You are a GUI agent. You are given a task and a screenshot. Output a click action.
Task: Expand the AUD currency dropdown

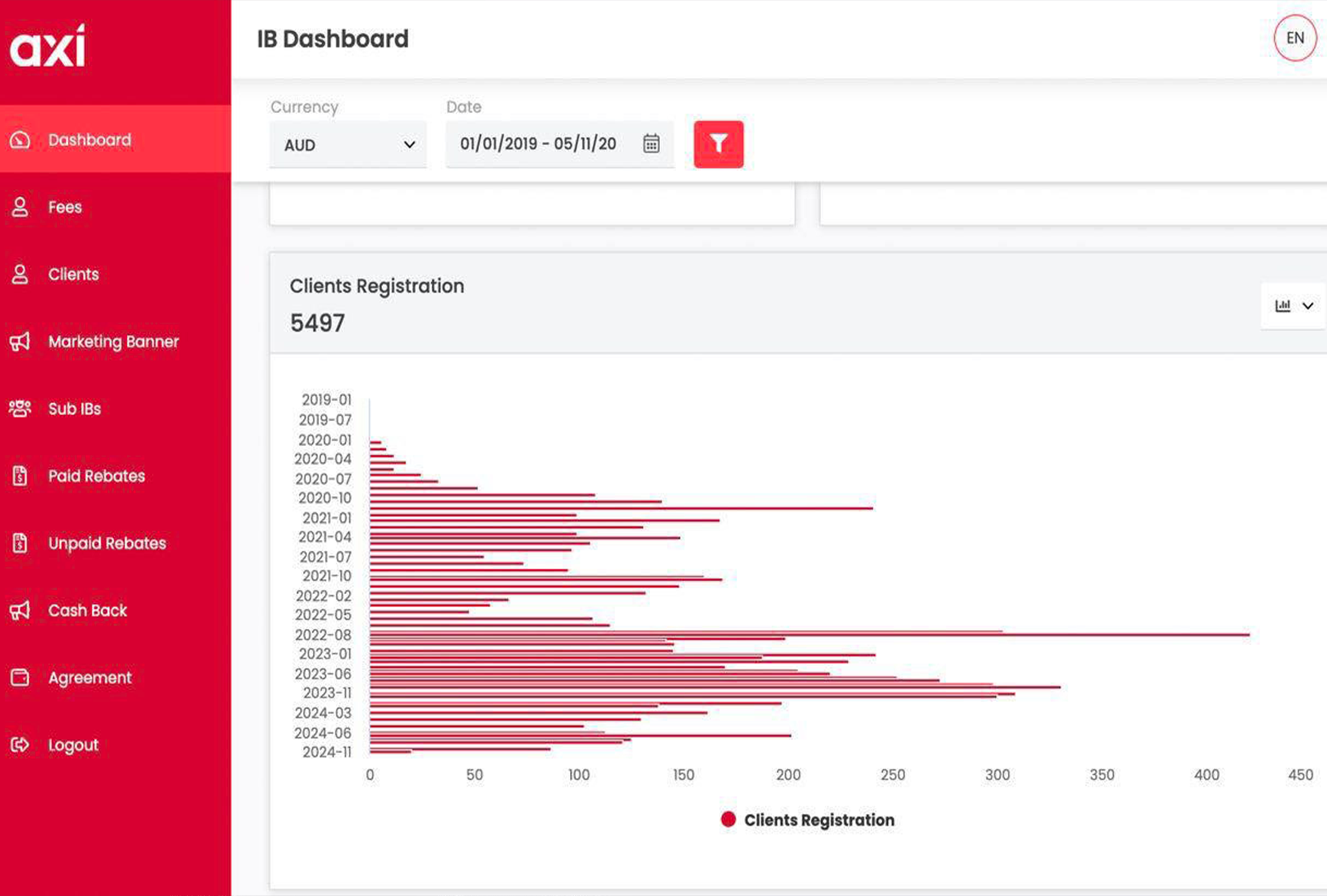coord(348,145)
